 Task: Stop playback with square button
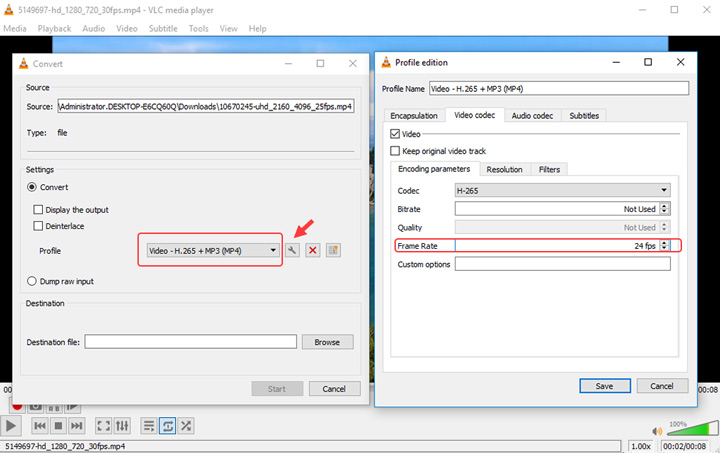pos(58,426)
